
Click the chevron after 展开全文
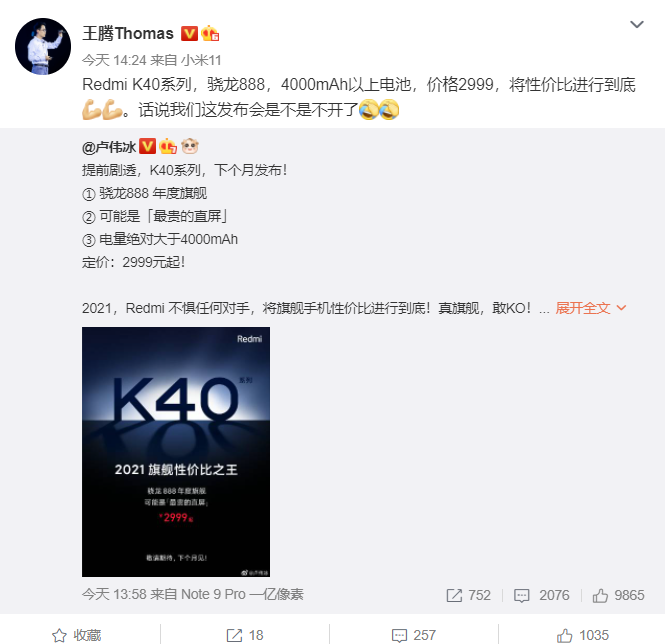(x=621, y=308)
